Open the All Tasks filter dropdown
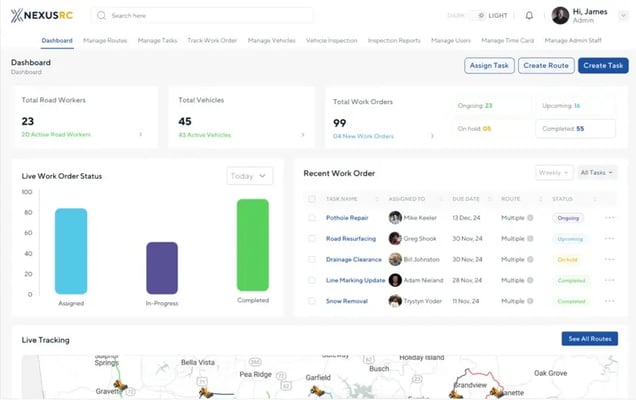Image resolution: width=636 pixels, height=400 pixels. click(598, 173)
